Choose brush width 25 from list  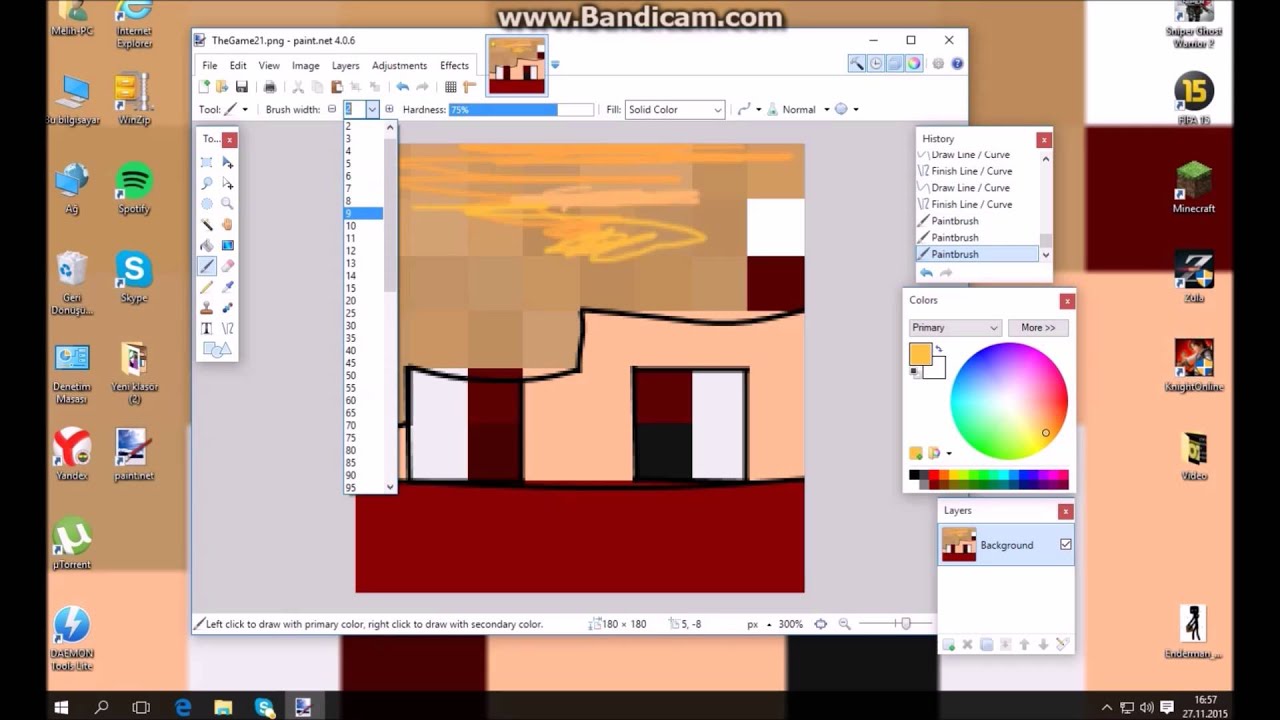(351, 313)
